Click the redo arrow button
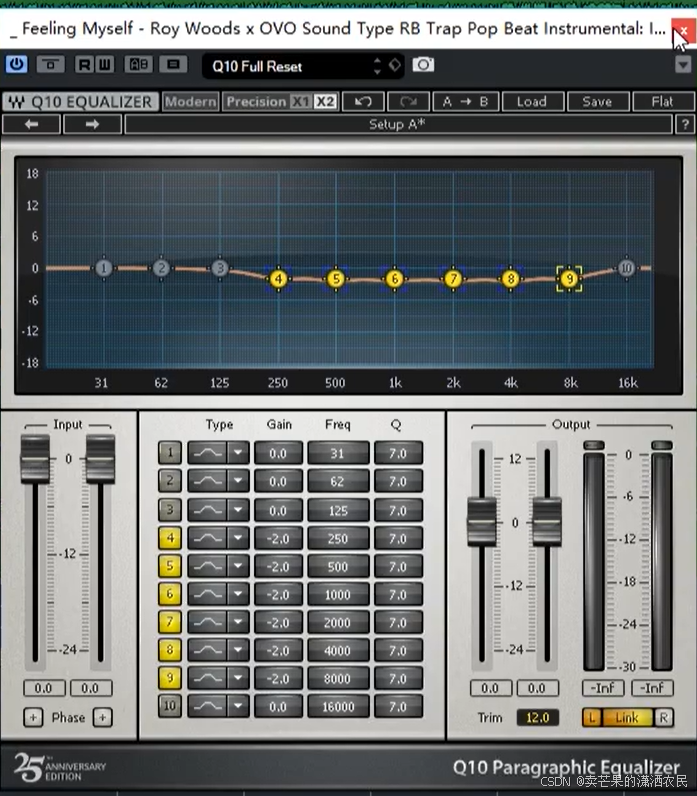The height and width of the screenshot is (796, 697). [408, 102]
